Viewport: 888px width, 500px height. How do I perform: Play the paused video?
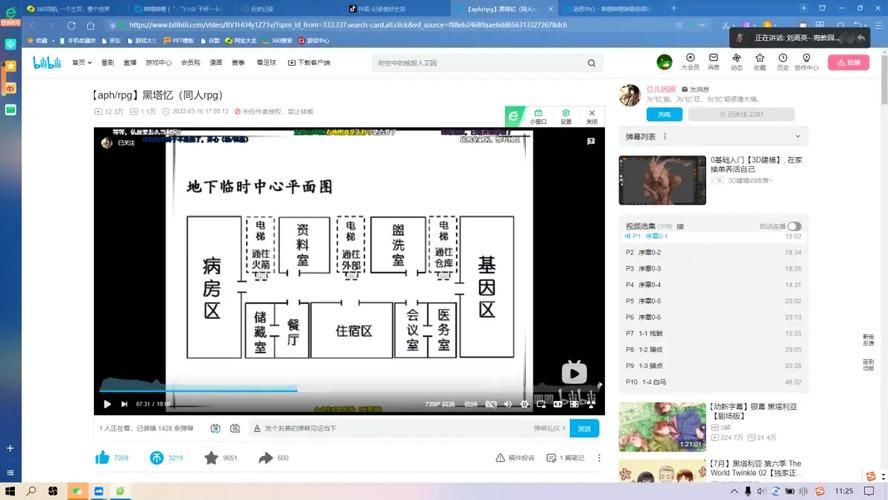coord(107,404)
